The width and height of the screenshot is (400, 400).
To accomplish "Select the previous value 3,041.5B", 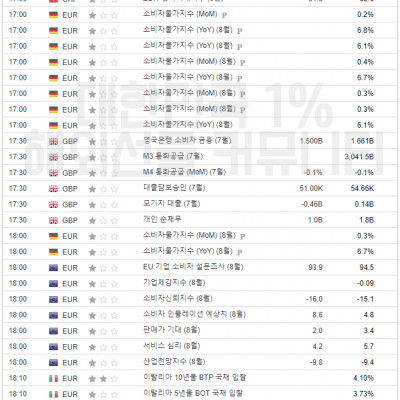I will (359, 157).
